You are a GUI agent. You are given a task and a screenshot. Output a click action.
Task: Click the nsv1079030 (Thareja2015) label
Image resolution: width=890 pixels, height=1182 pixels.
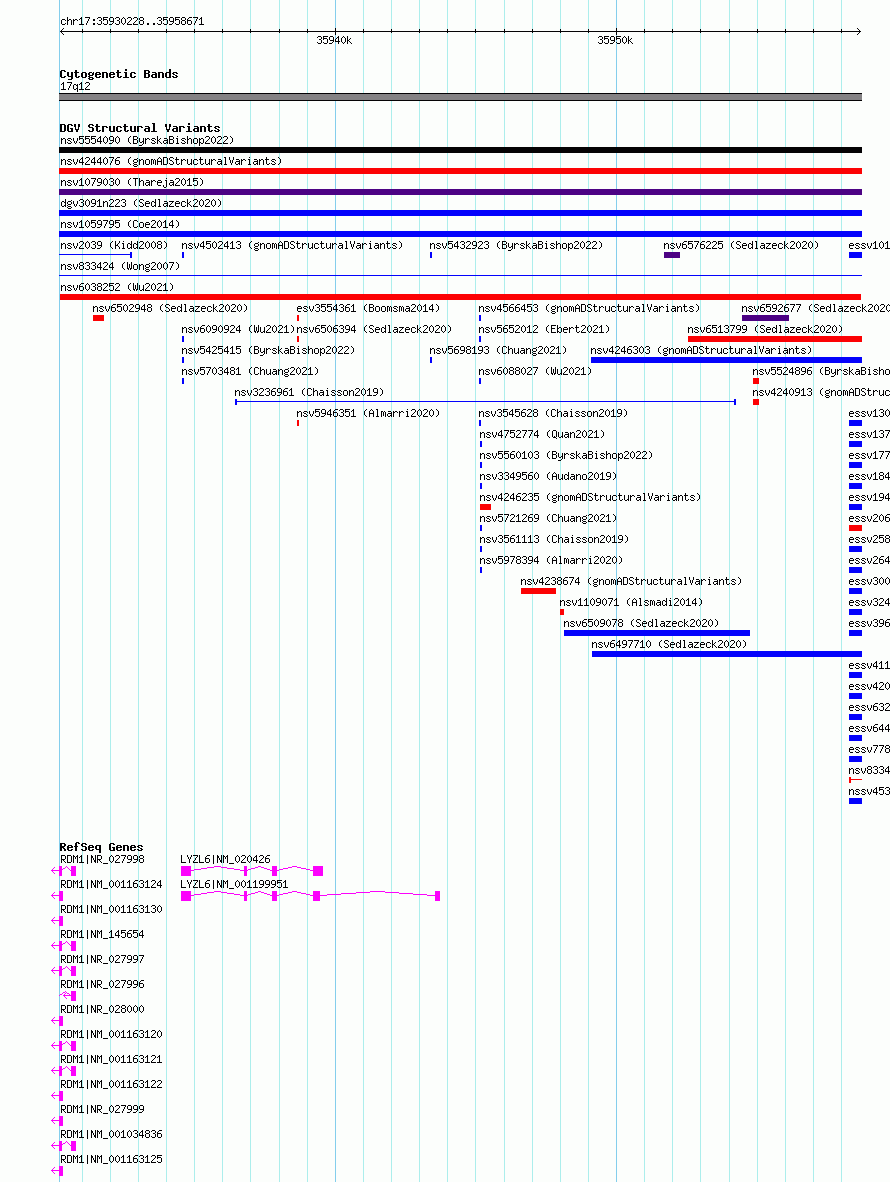coord(132,182)
